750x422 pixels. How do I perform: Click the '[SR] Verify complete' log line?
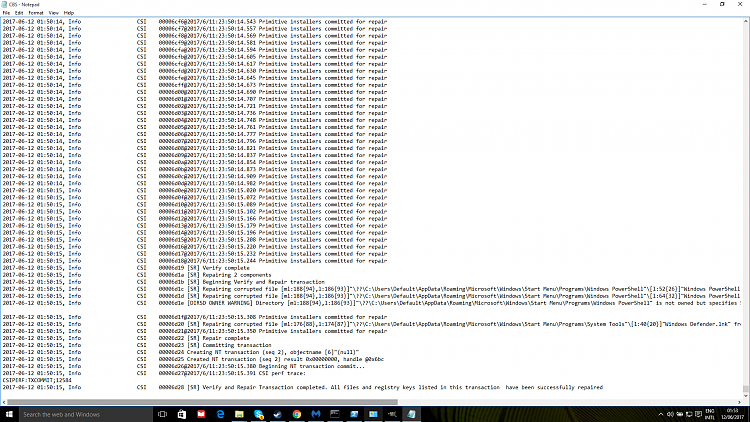click(x=126, y=268)
